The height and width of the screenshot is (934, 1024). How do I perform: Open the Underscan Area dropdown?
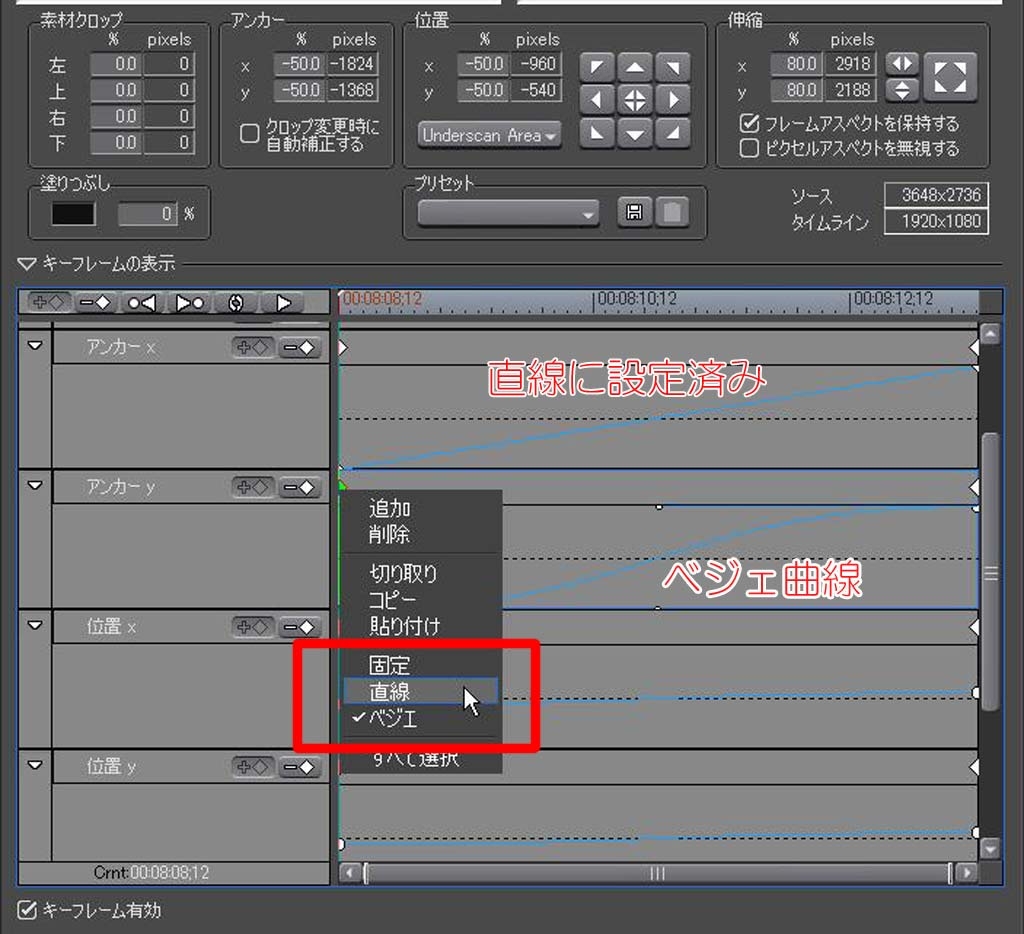tap(489, 135)
